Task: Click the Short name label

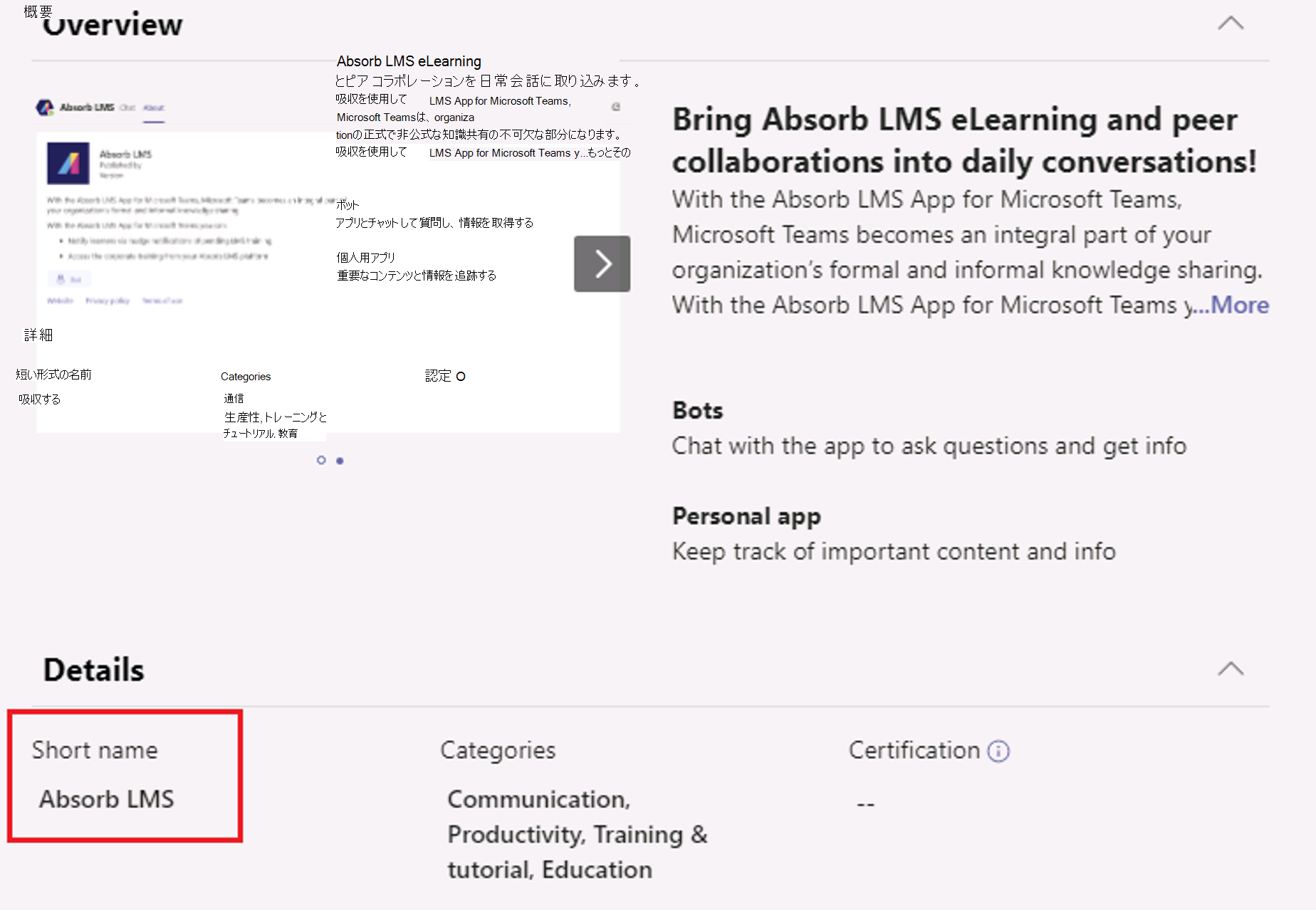Action: coord(95,750)
